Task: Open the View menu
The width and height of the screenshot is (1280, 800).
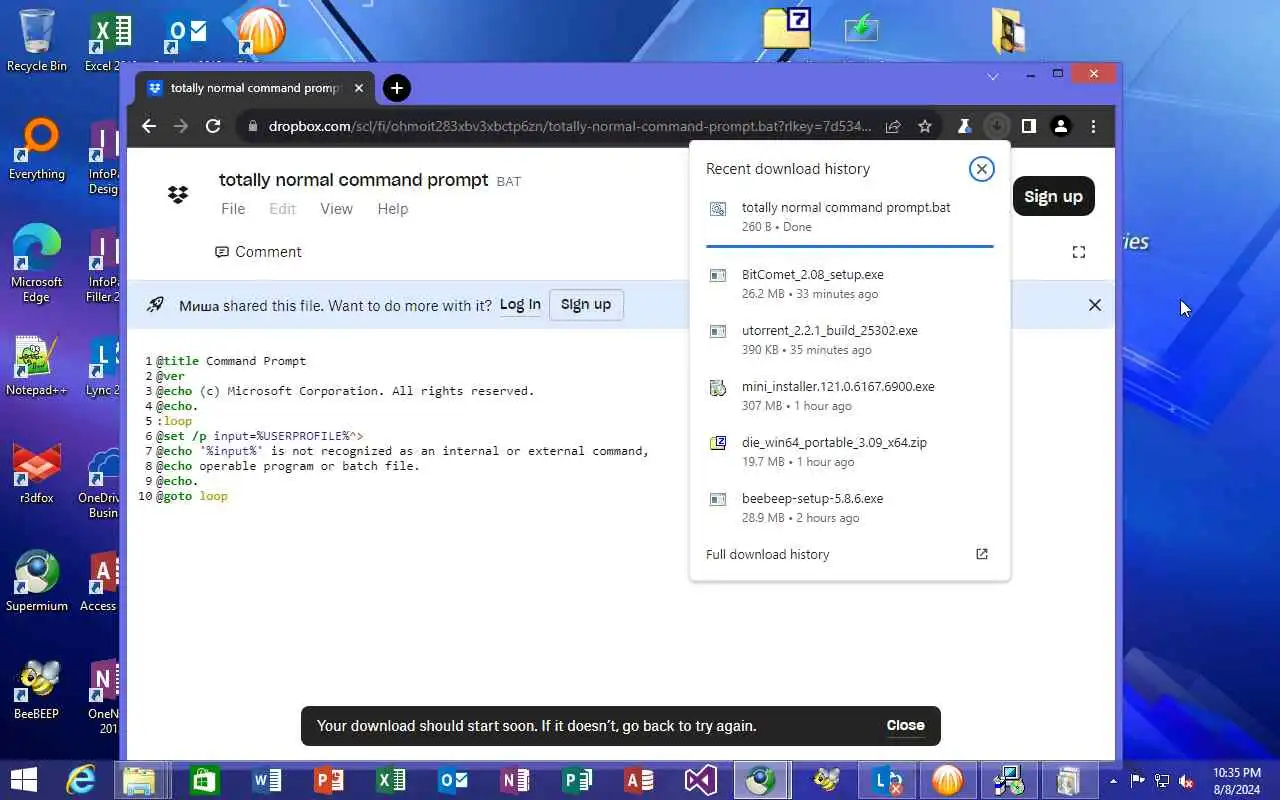Action: click(x=336, y=209)
